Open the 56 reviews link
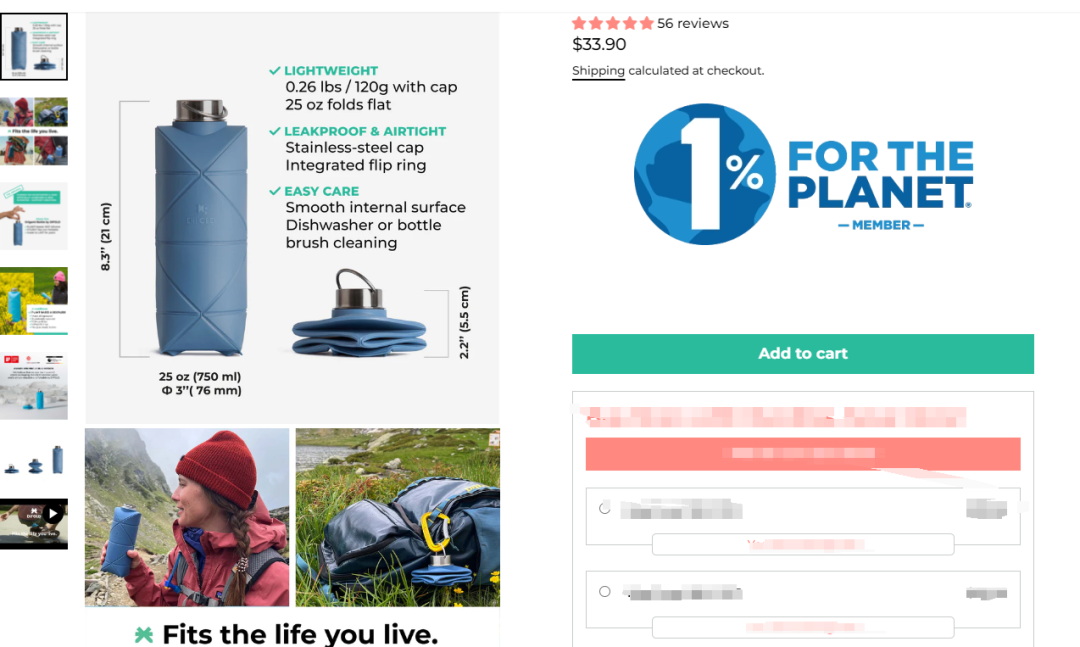 point(692,23)
